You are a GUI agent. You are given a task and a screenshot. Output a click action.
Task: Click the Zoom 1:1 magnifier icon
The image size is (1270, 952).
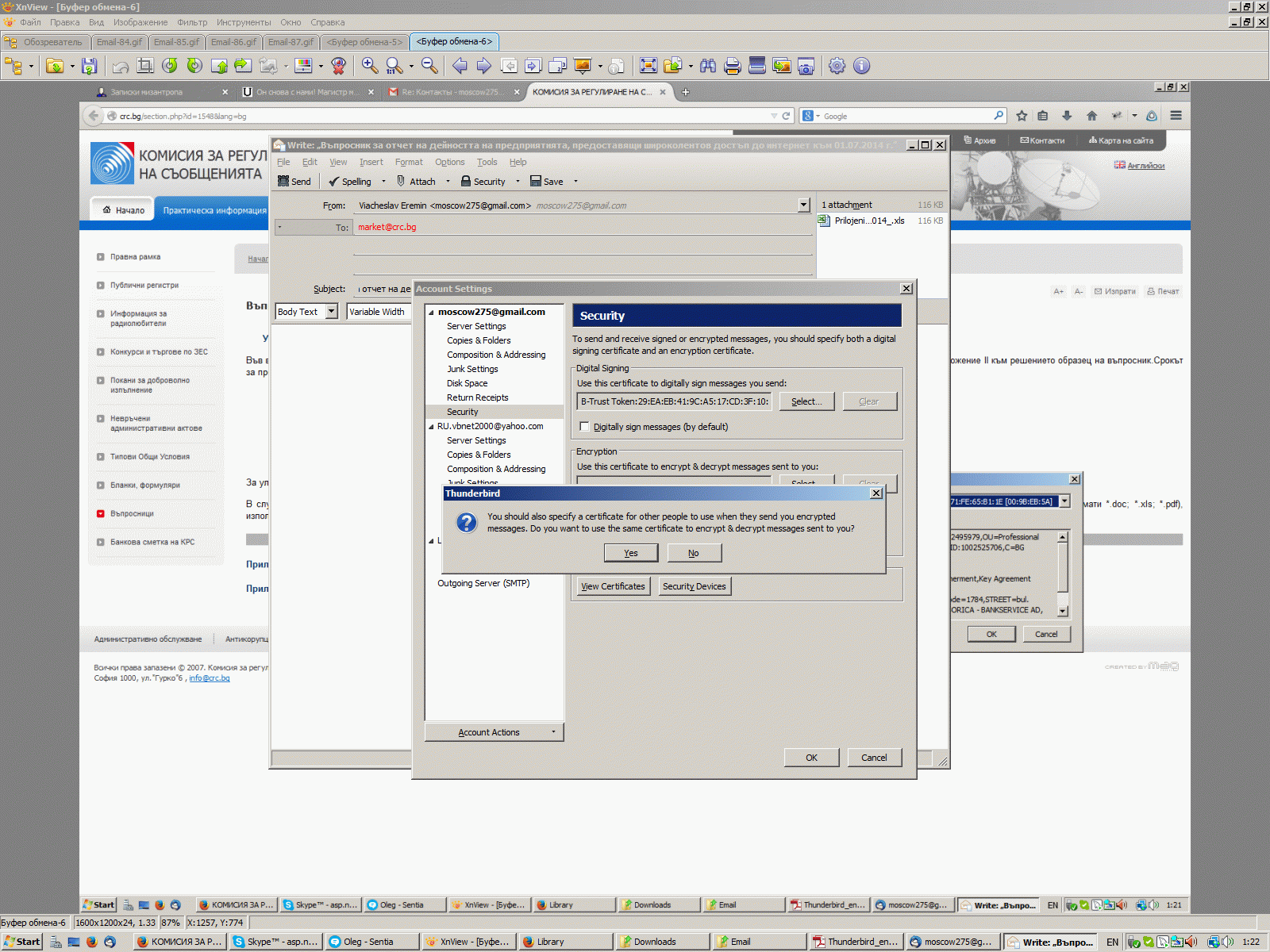click(394, 66)
